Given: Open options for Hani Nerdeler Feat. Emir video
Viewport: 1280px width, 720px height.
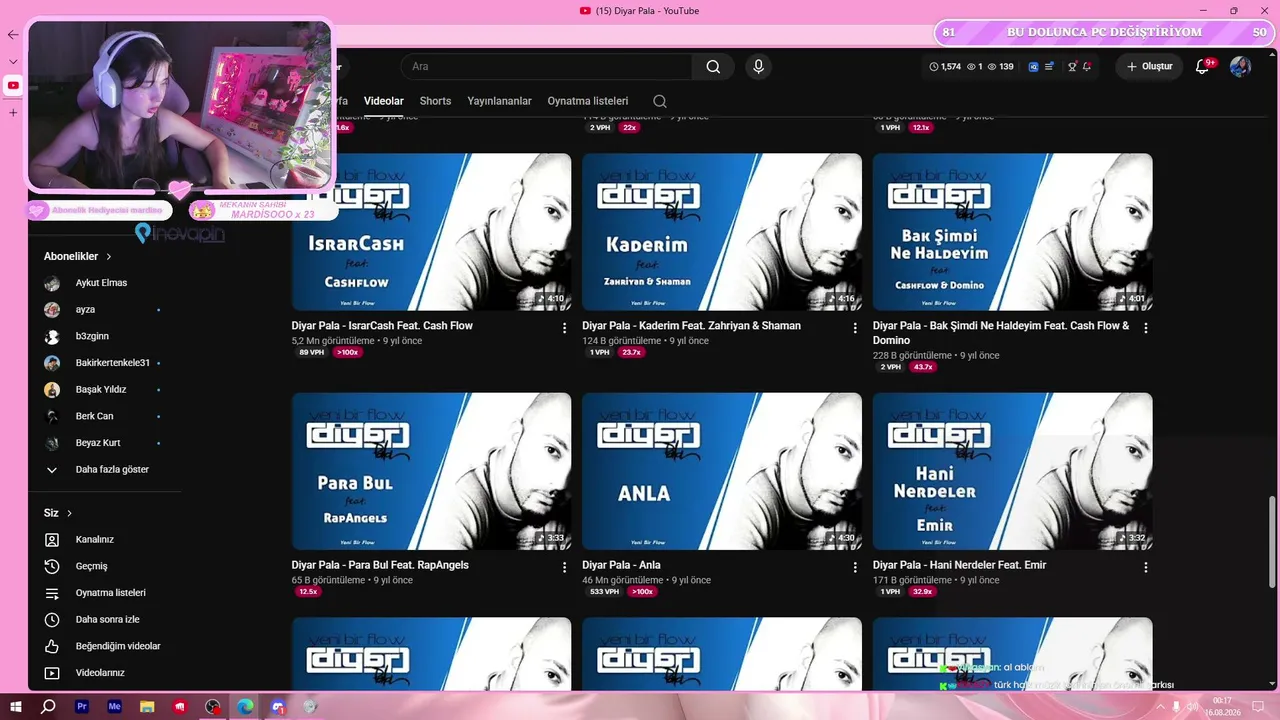Looking at the screenshot, I should [x=1146, y=567].
